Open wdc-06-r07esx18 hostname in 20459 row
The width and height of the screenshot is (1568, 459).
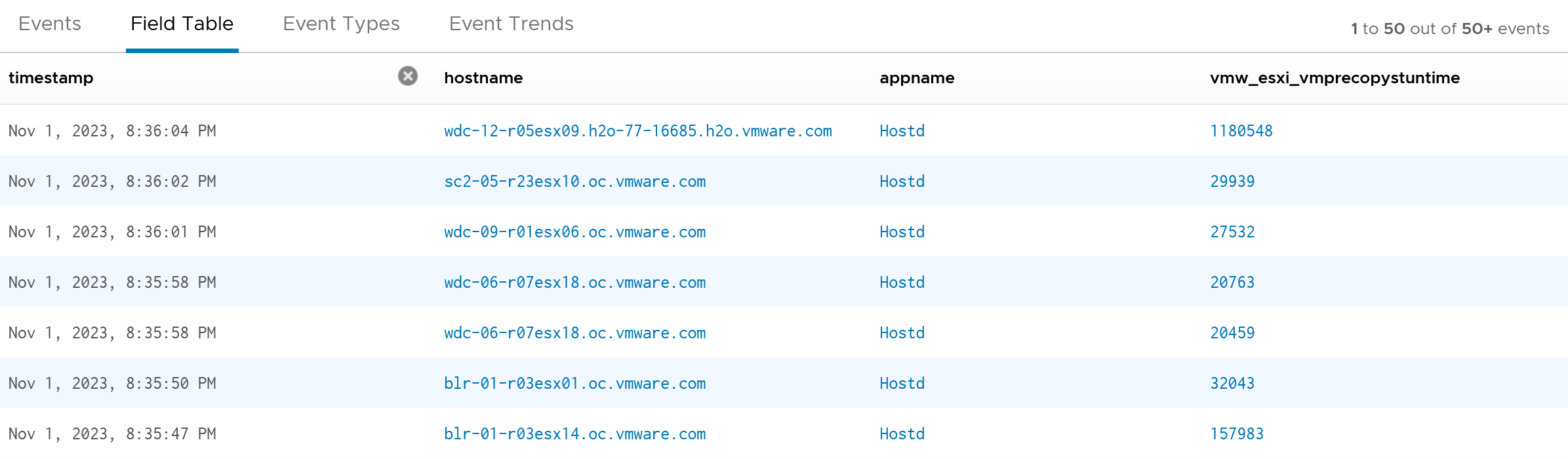[x=575, y=333]
